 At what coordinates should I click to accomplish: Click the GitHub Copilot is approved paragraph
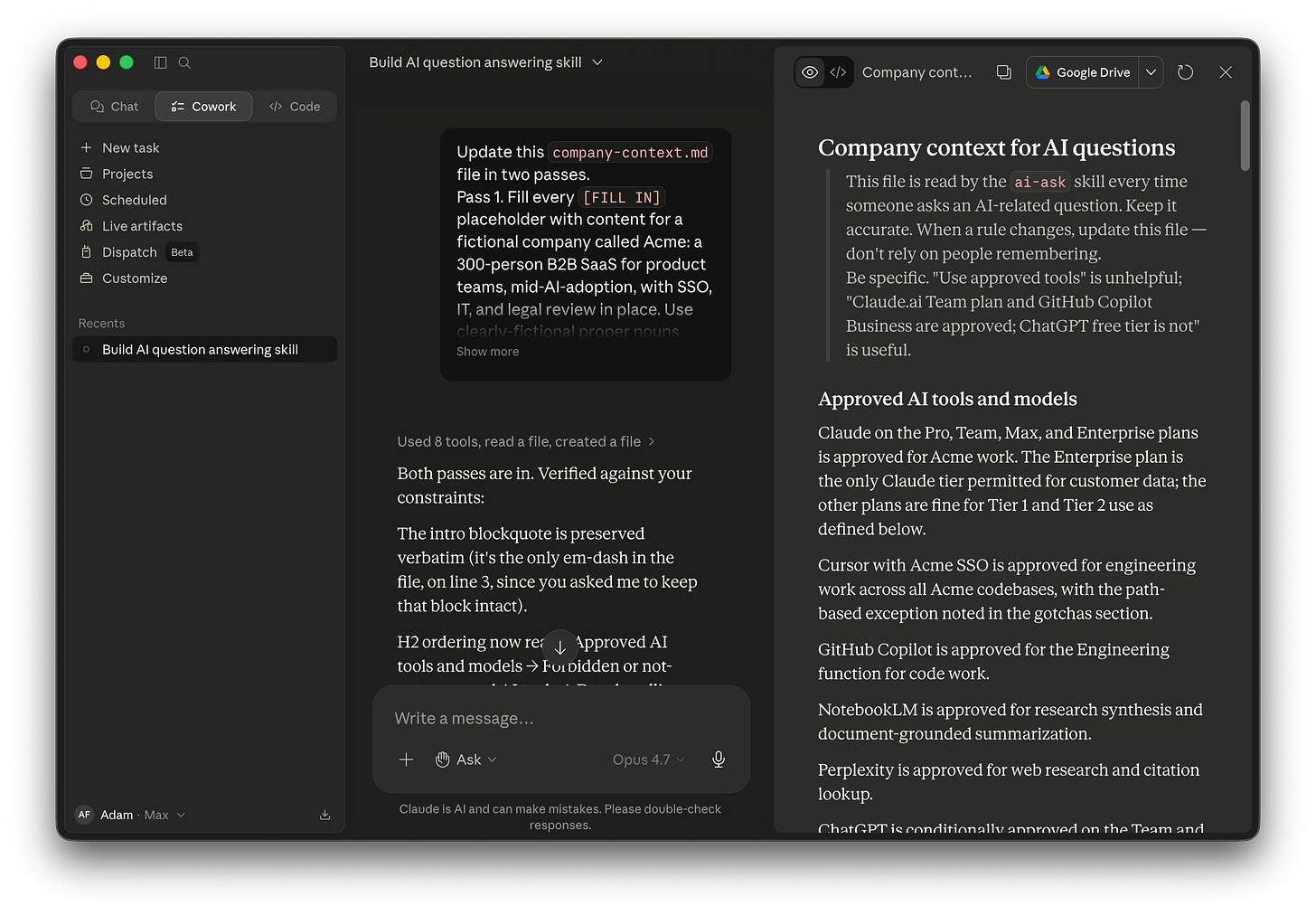pos(993,661)
